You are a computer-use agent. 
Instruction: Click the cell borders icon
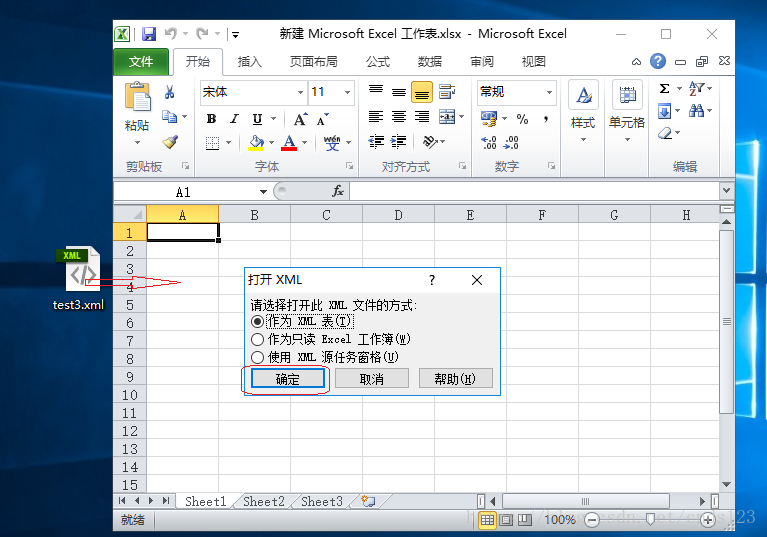[x=212, y=143]
